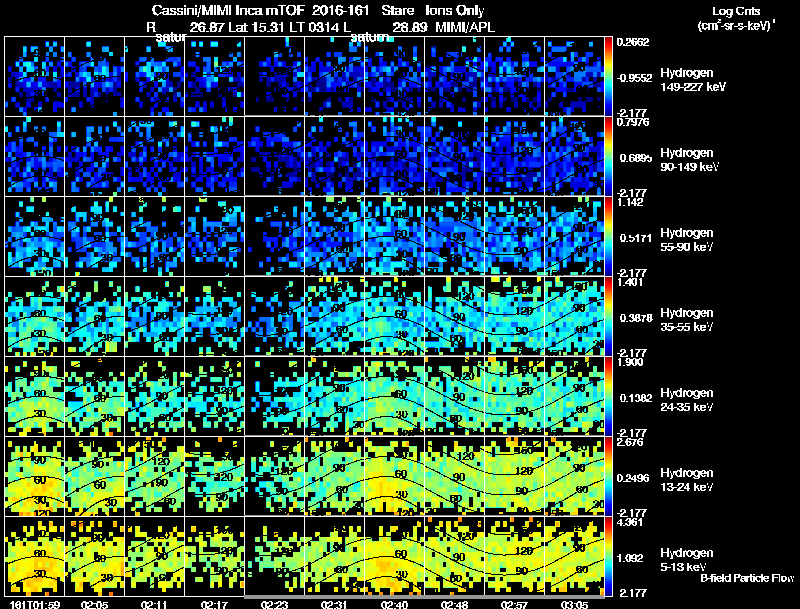800x609 pixels.
Task: Click the 'B-field Particle Flow' caption
Action: (x=747, y=578)
